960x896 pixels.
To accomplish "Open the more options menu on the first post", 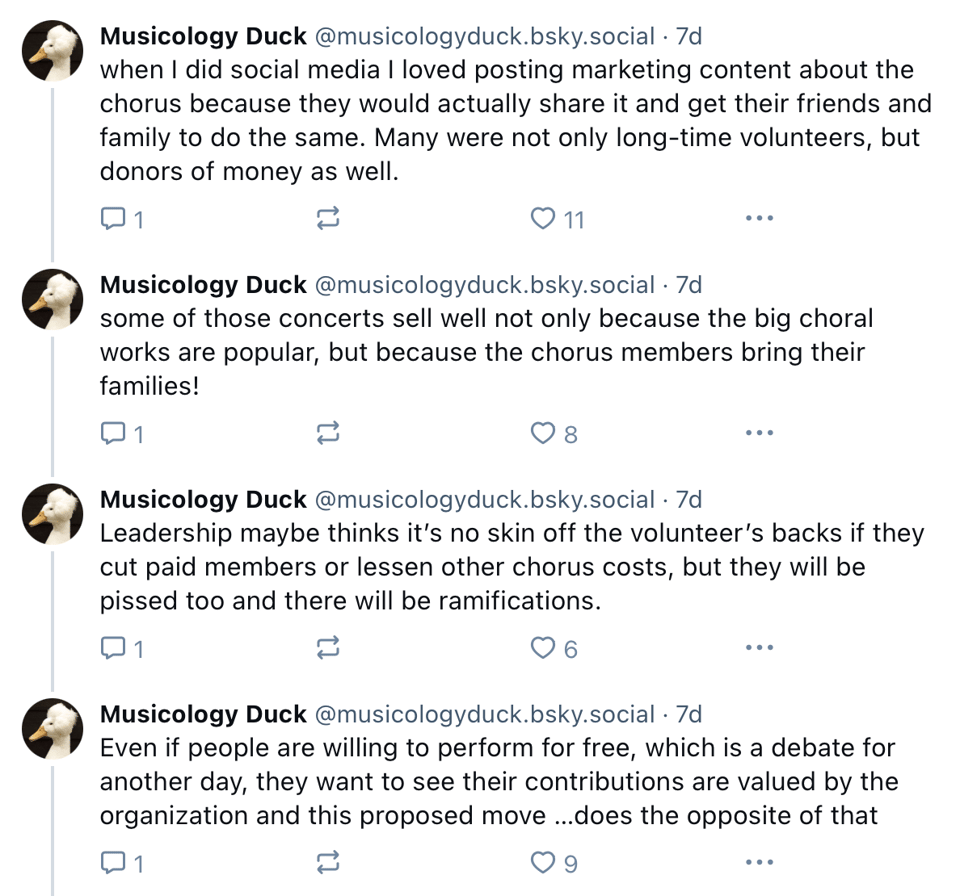I will point(759,218).
